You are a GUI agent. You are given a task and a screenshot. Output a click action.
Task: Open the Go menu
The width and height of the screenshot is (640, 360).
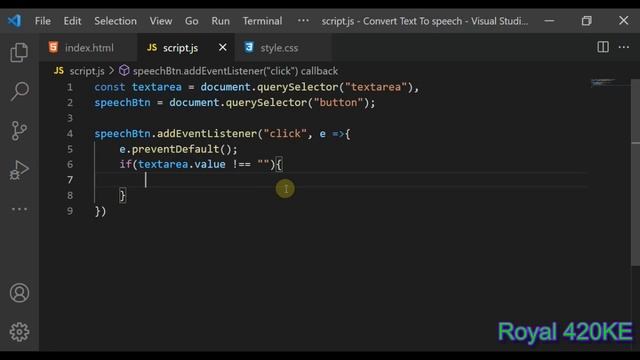(x=191, y=21)
